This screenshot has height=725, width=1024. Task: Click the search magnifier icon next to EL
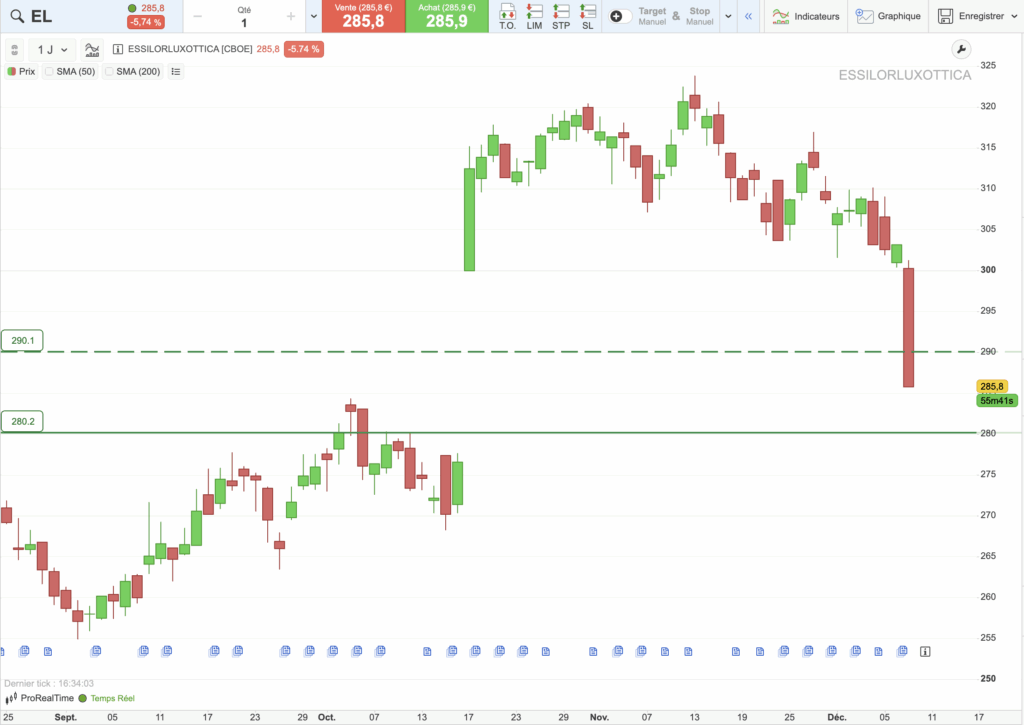[x=15, y=16]
